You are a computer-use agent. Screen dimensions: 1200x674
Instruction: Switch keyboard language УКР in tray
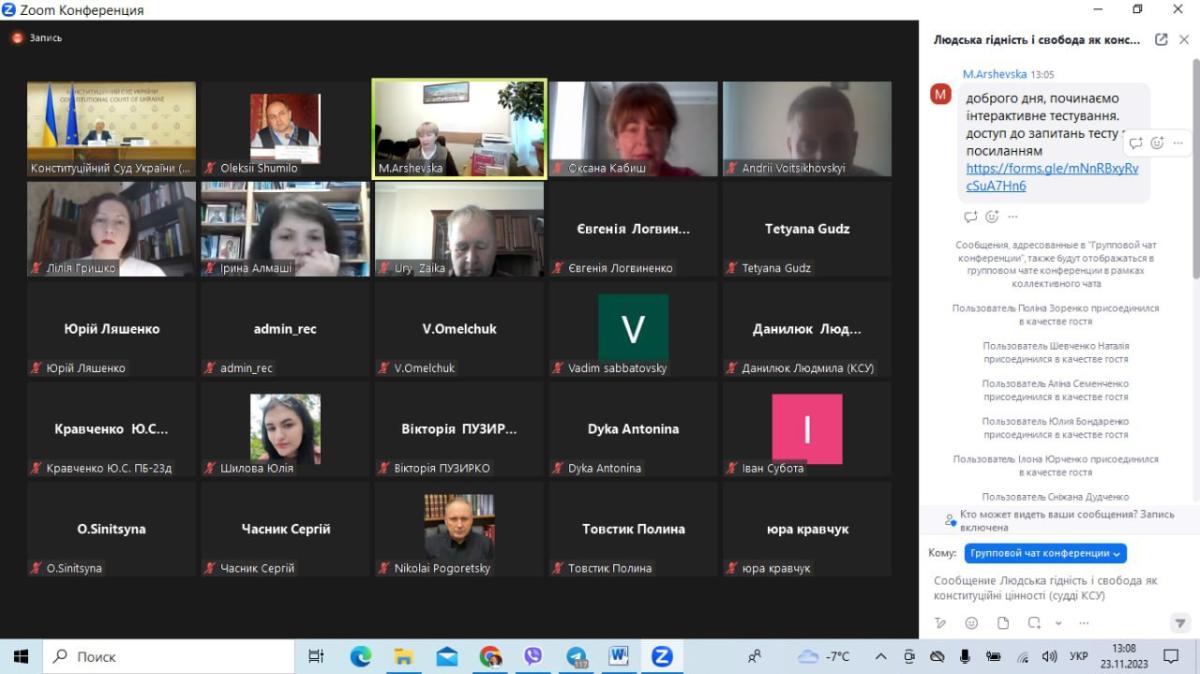click(x=1079, y=656)
